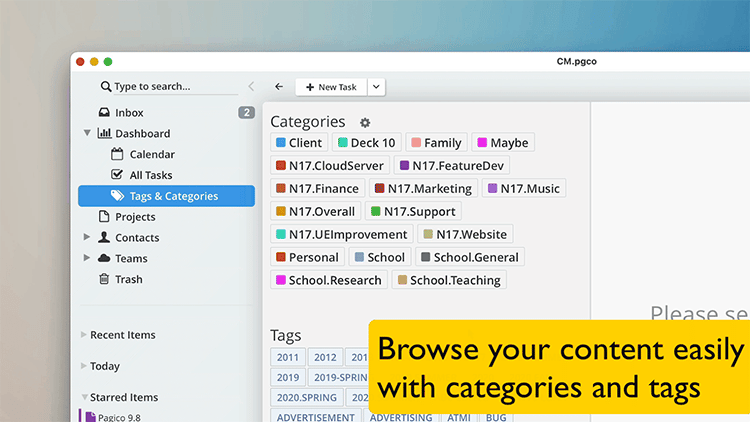Click the 2020.SPRING tag
The image size is (750, 422).
click(x=307, y=398)
